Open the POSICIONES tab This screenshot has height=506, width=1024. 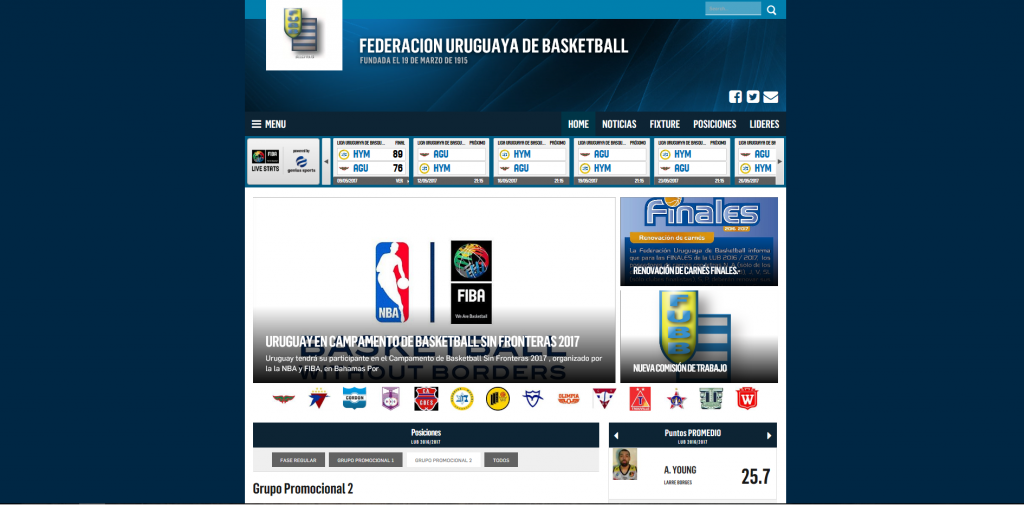tap(714, 124)
